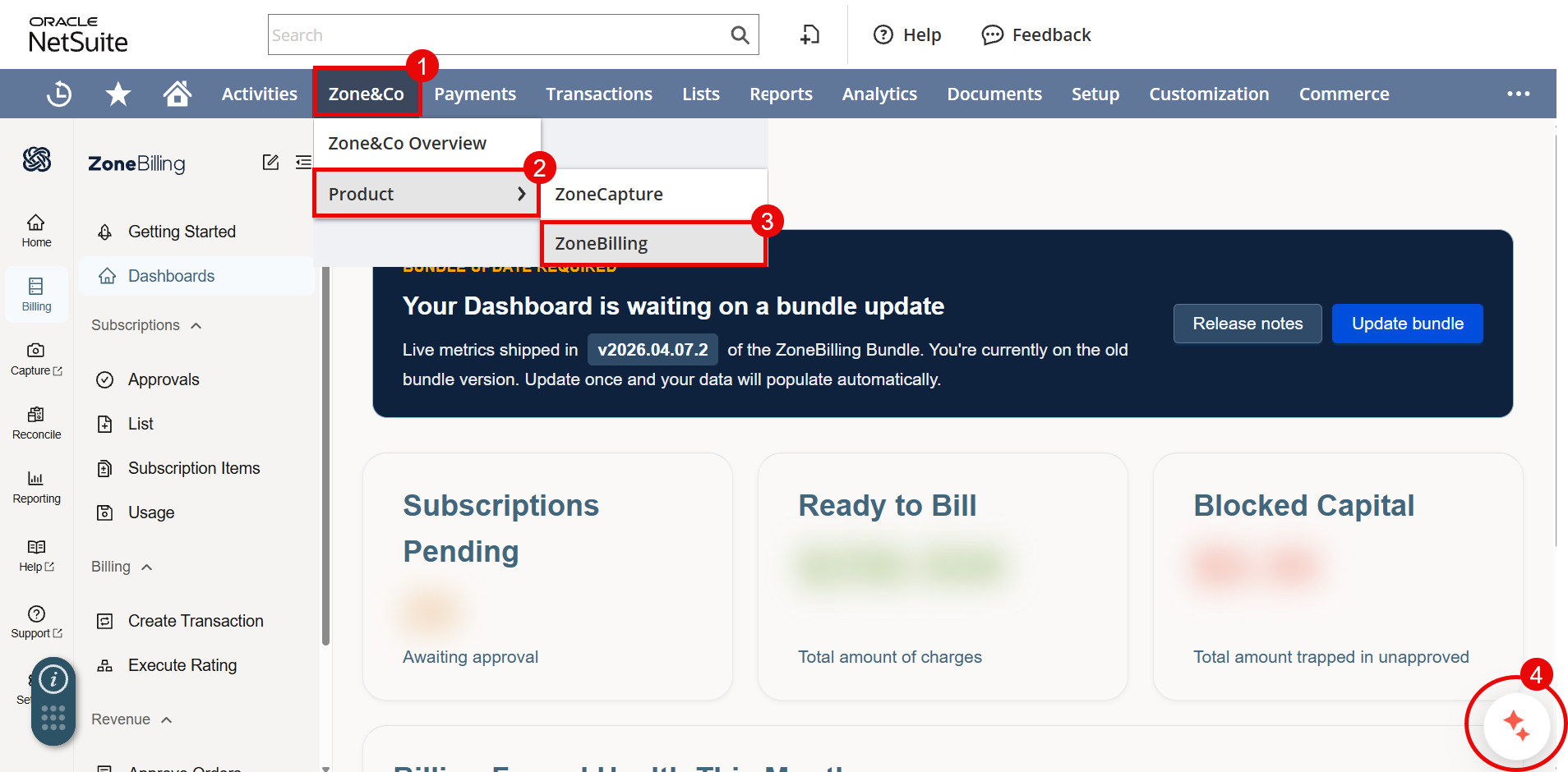This screenshot has width=1568, height=772.
Task: Open the Activities menu
Action: (x=260, y=94)
